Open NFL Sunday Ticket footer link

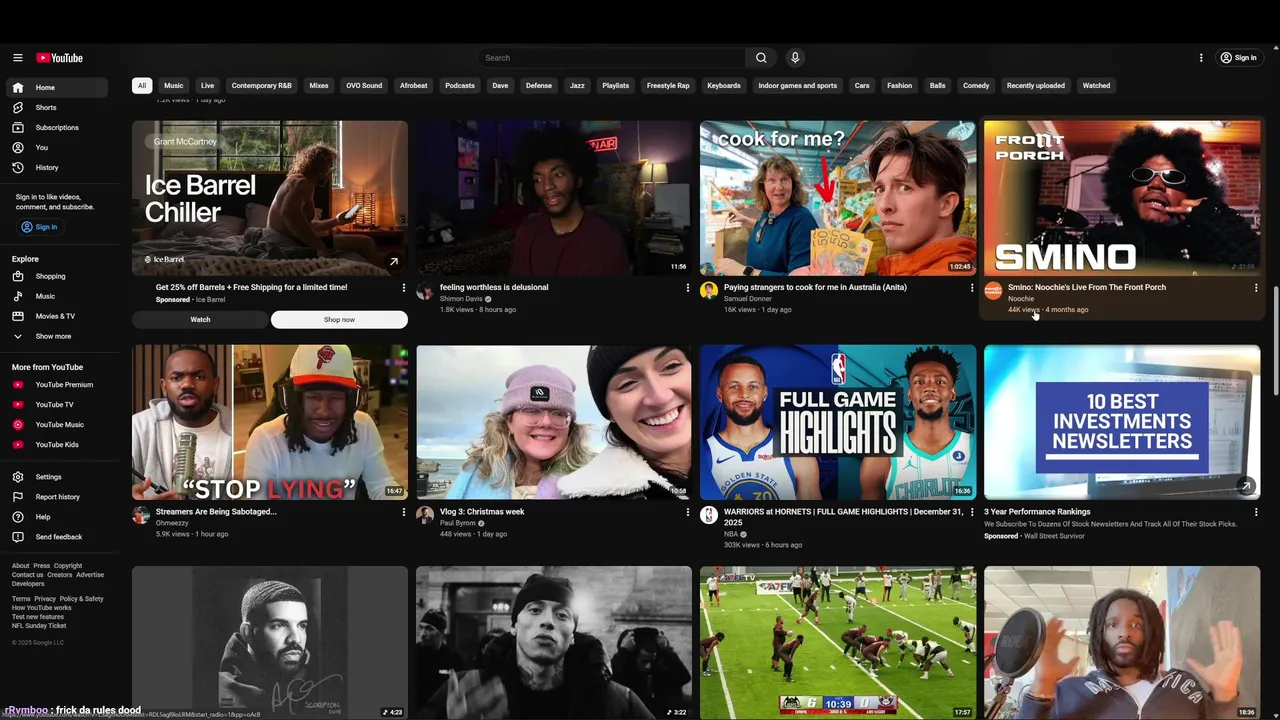click(x=39, y=626)
